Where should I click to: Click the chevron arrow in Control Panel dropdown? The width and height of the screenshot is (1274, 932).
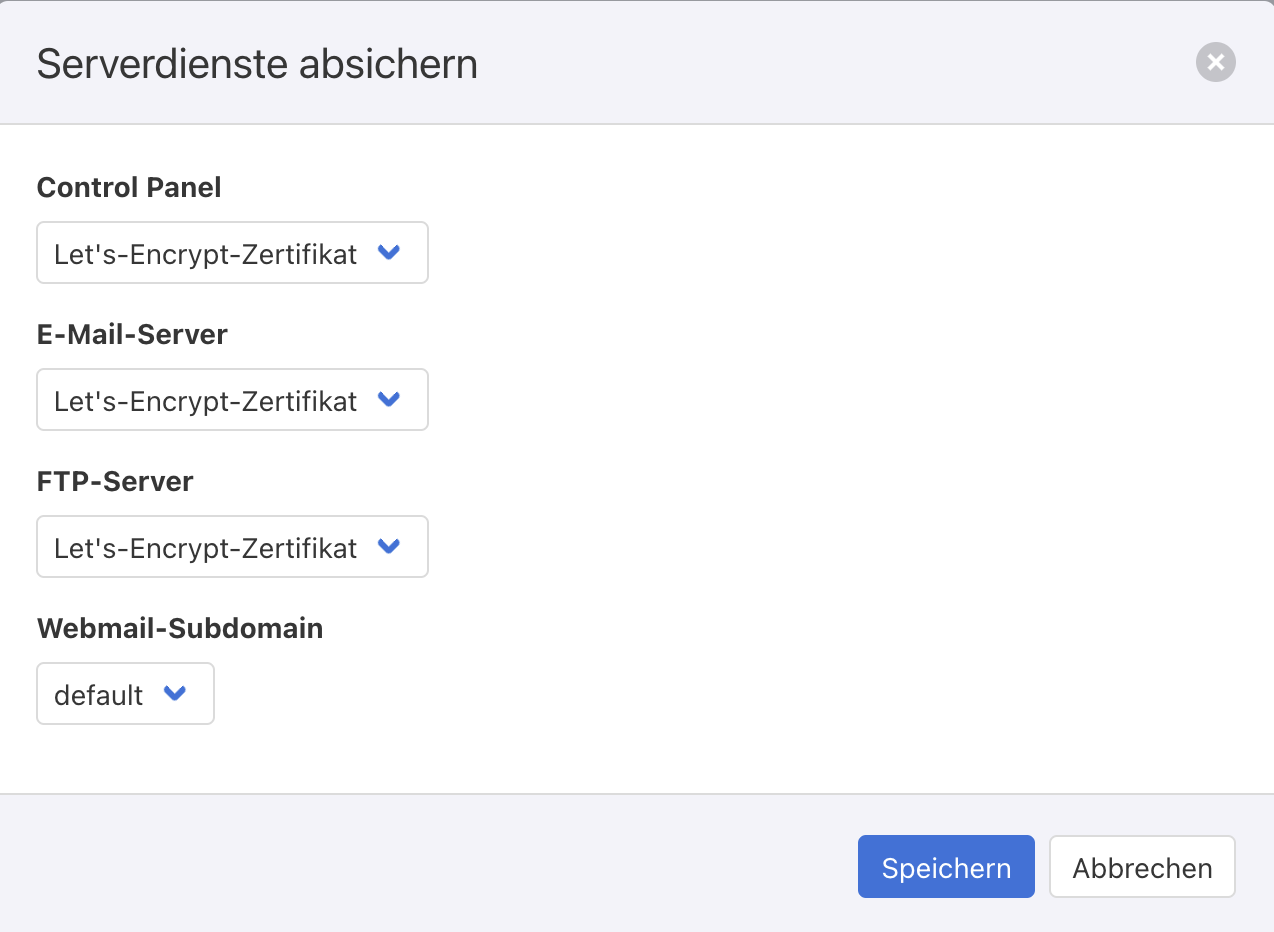point(389,253)
